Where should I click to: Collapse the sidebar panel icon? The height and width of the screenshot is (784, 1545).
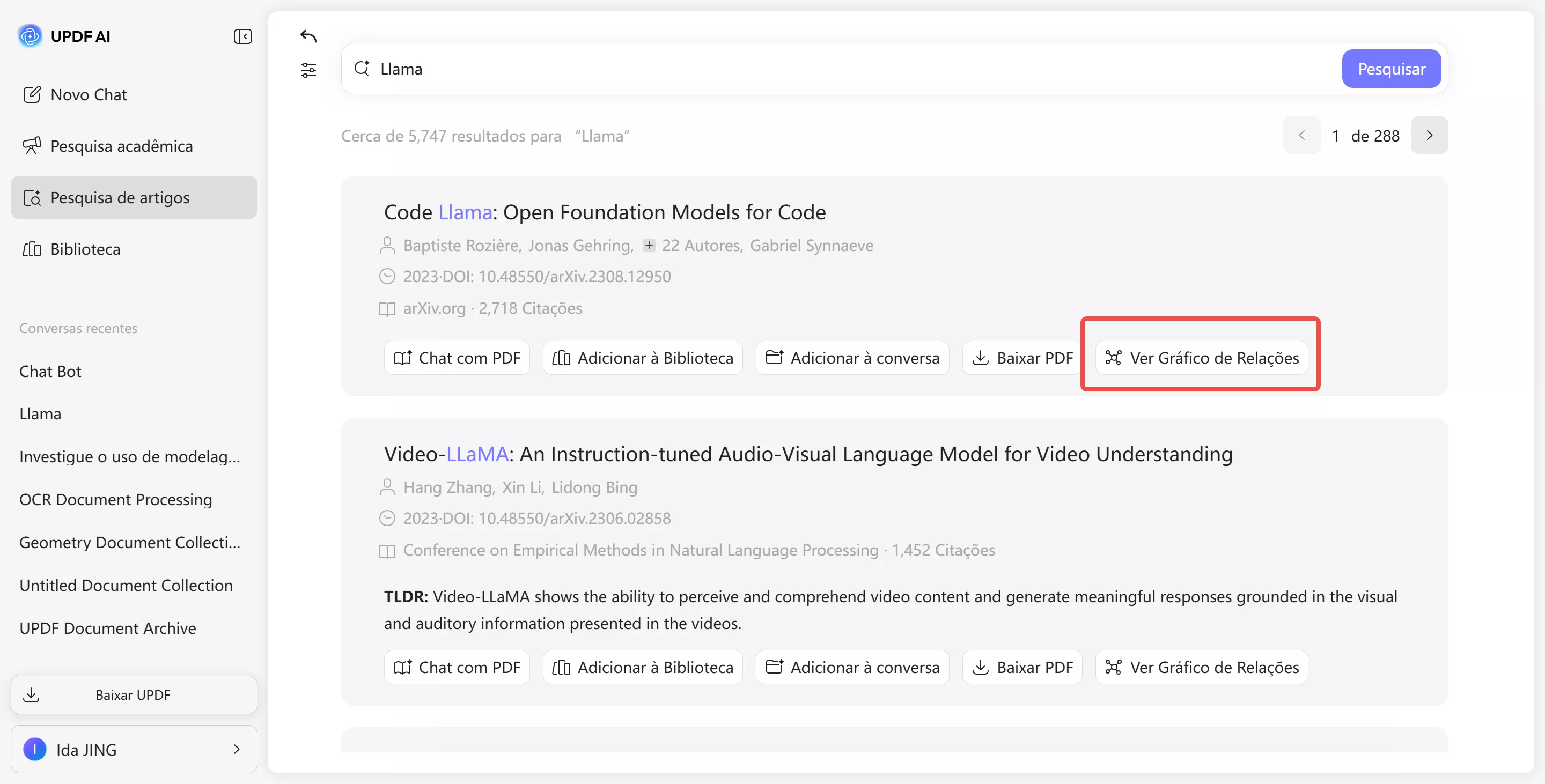242,36
